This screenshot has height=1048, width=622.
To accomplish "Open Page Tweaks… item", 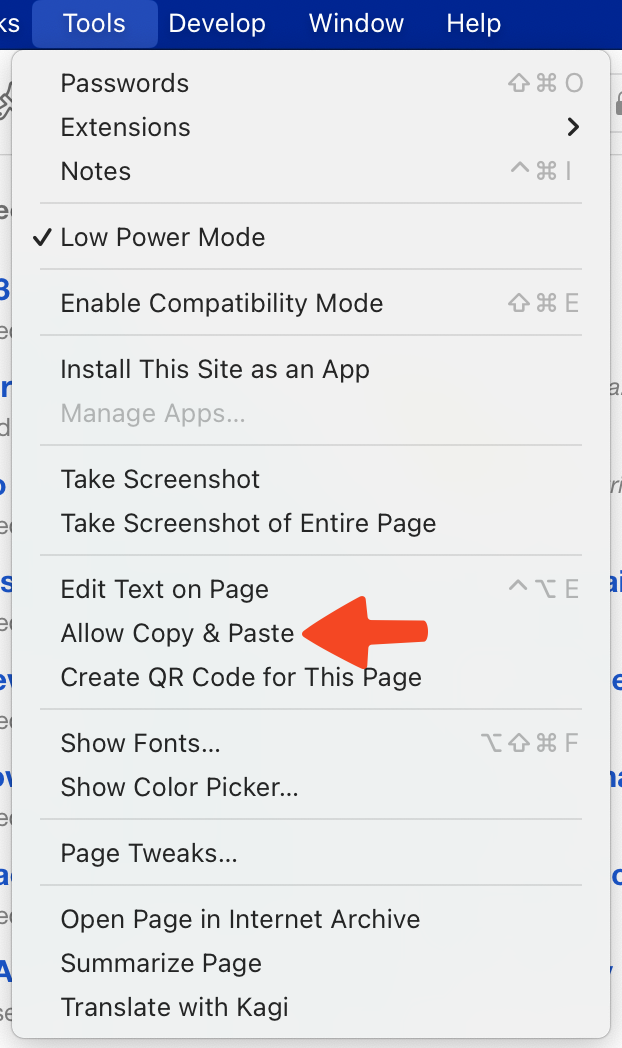I will tap(311, 854).
